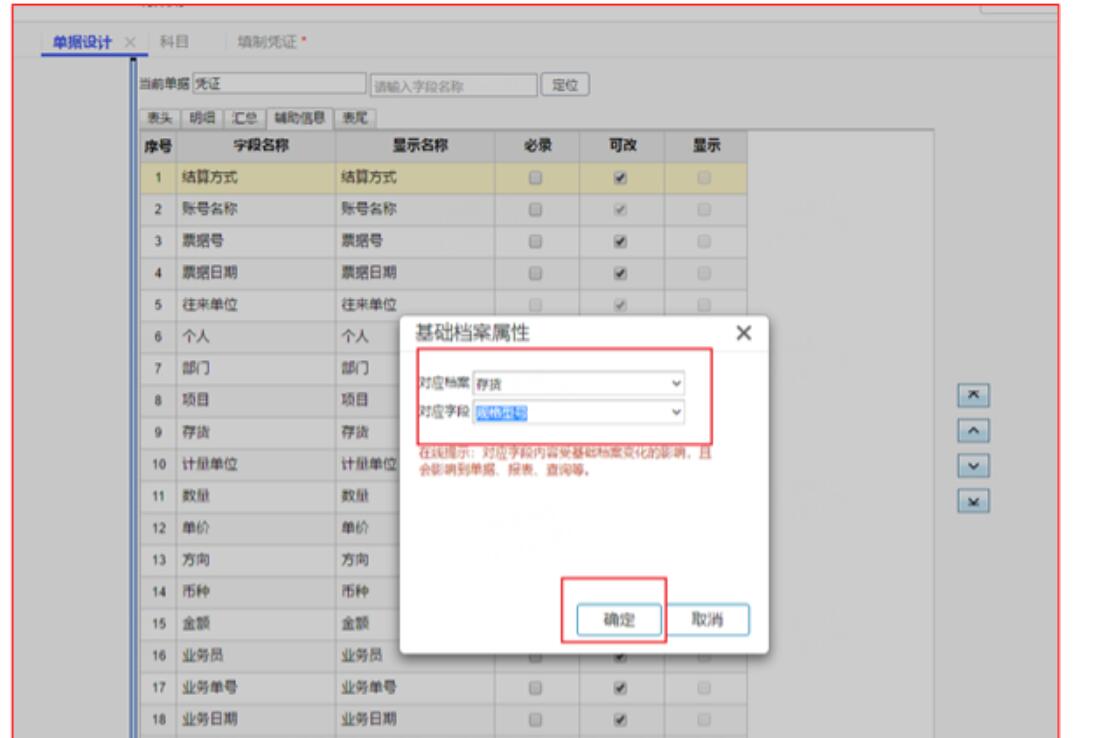Click the 显示 column header
This screenshot has height=738, width=1105.
pyautogui.click(x=705, y=146)
